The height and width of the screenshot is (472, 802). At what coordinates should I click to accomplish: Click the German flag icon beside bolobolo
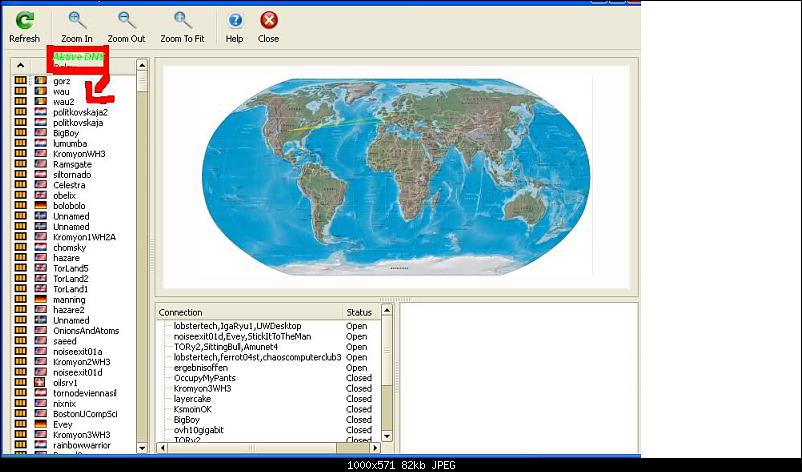(x=40, y=206)
